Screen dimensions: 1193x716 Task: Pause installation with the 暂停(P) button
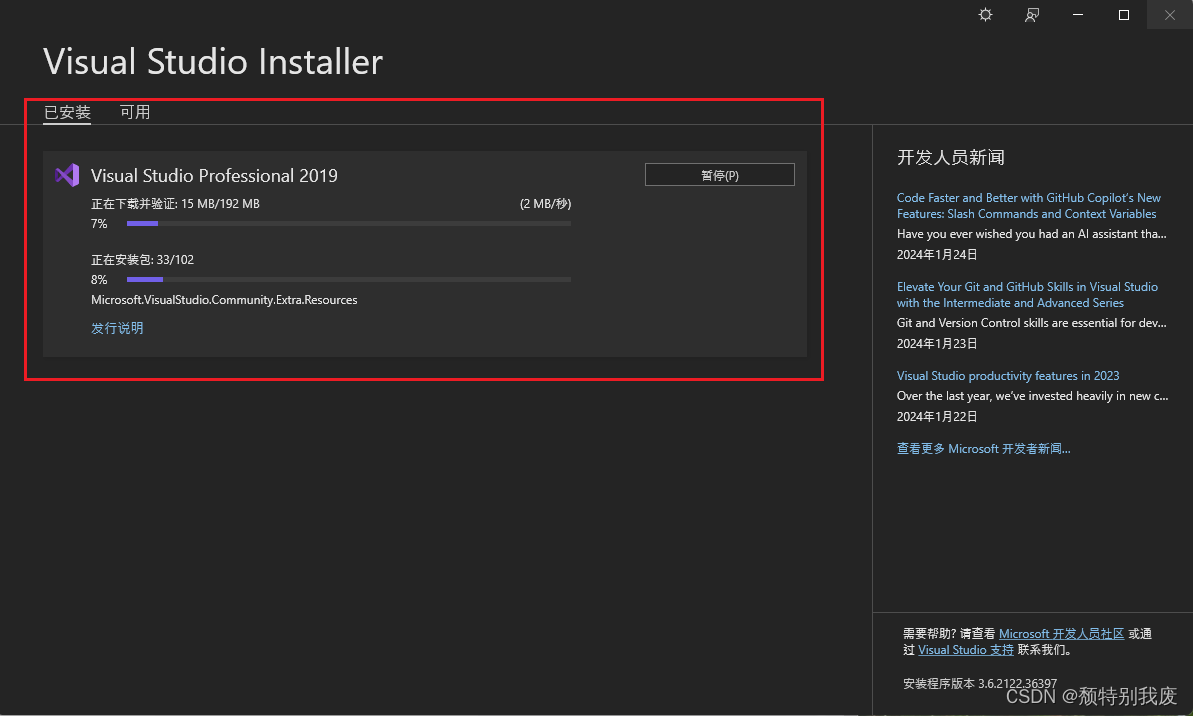(x=720, y=175)
